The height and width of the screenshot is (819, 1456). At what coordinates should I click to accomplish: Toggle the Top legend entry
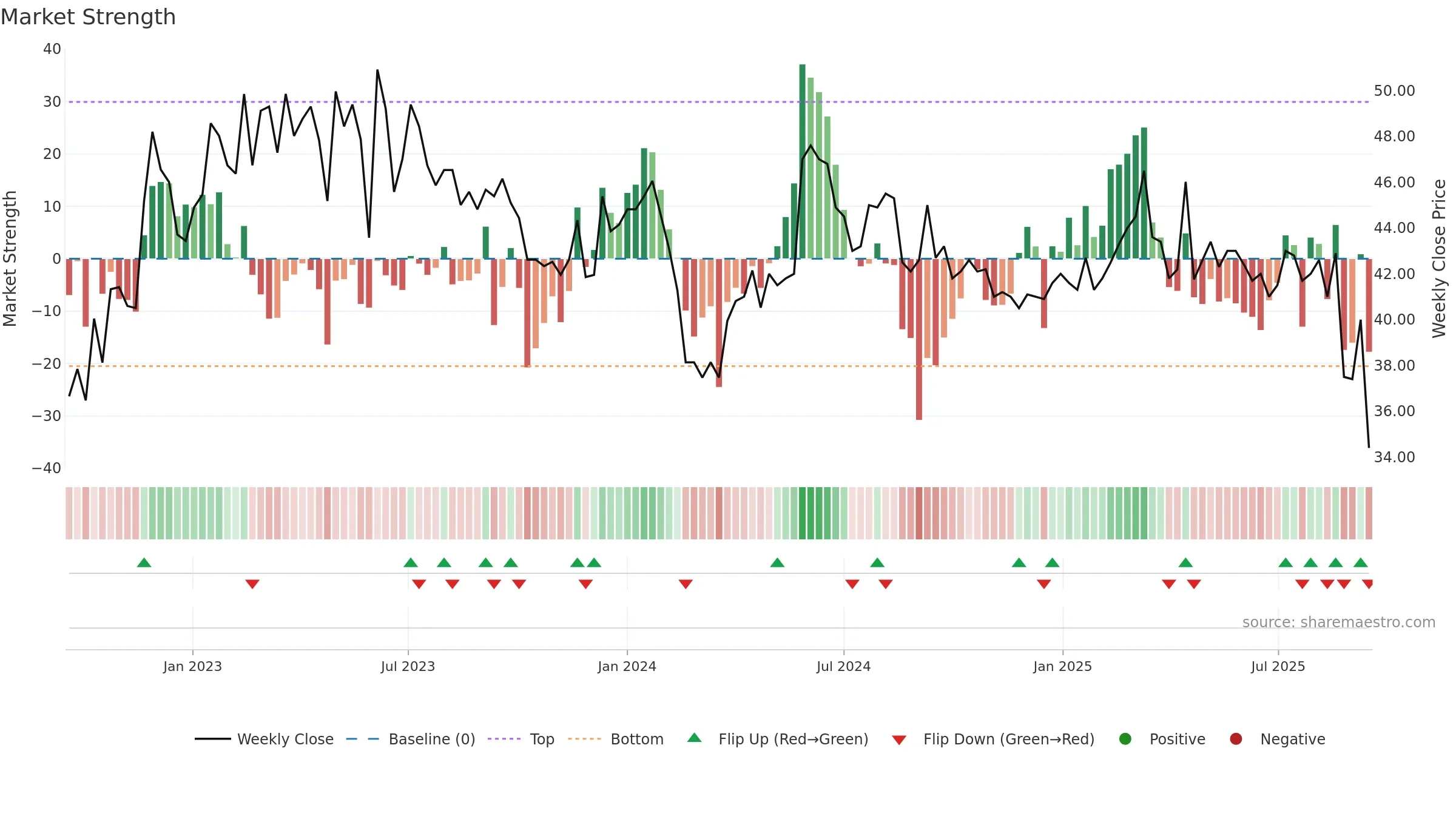pos(521,739)
